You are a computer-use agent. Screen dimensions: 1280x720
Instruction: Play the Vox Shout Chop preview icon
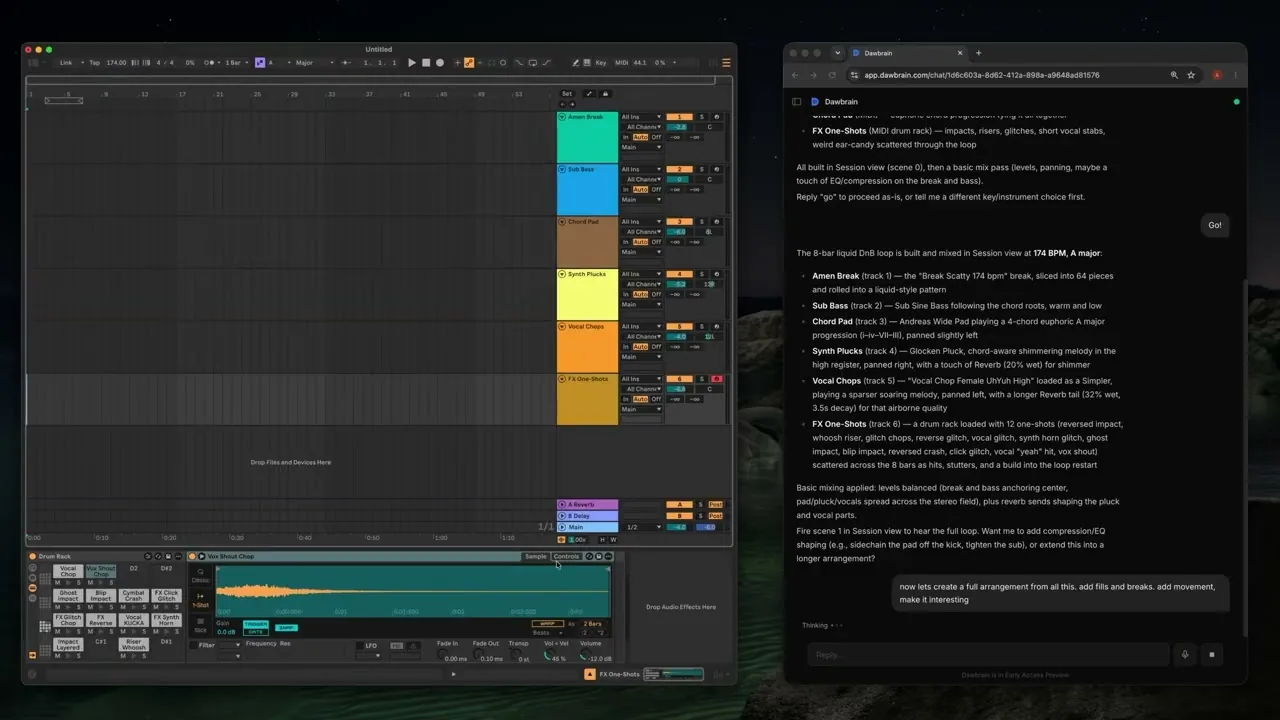pyautogui.click(x=202, y=556)
